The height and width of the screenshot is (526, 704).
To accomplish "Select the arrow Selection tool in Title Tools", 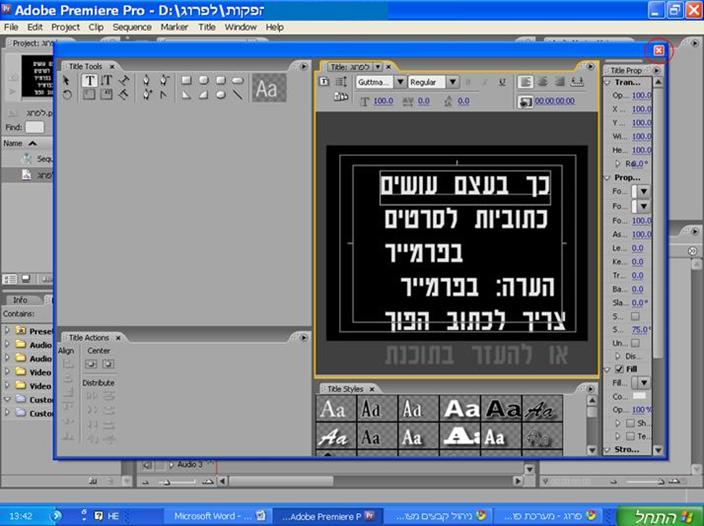I will (x=66, y=80).
